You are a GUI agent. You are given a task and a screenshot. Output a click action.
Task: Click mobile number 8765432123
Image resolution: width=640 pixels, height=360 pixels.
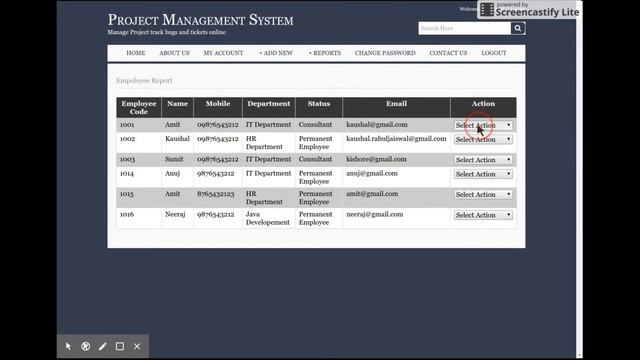[x=216, y=194]
